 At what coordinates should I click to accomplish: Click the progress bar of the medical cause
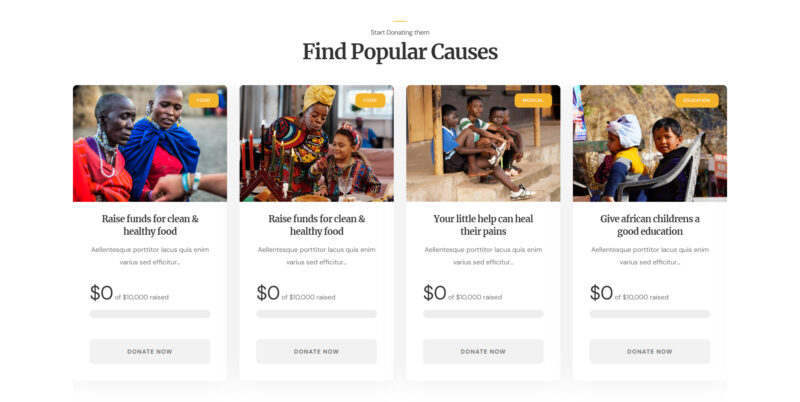coord(483,314)
